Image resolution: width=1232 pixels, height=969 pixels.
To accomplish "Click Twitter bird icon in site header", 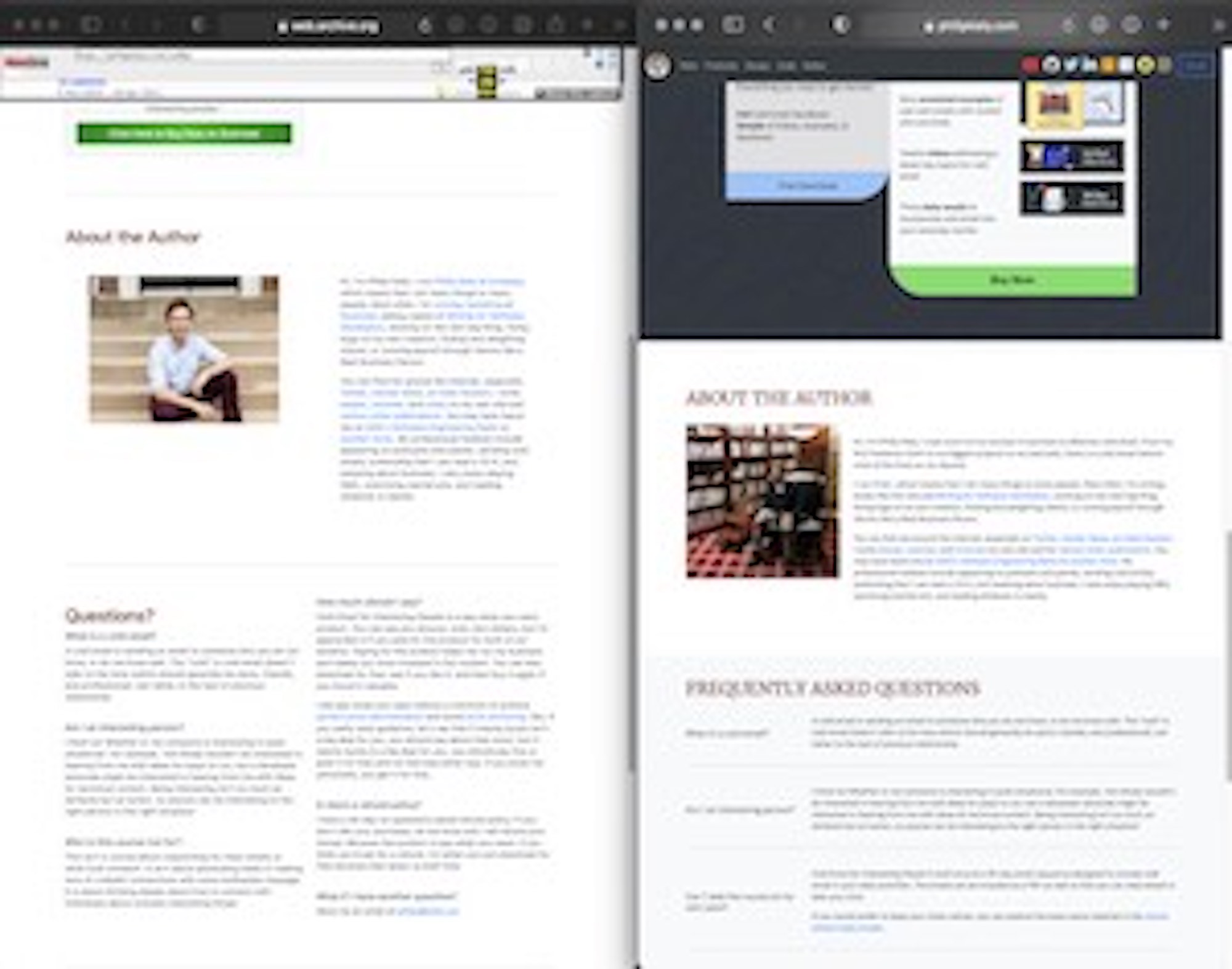I will 1071,65.
